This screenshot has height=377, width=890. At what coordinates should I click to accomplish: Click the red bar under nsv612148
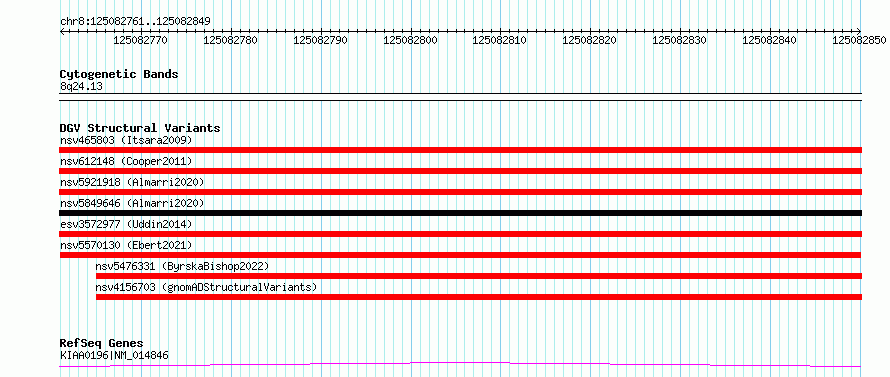[x=460, y=171]
